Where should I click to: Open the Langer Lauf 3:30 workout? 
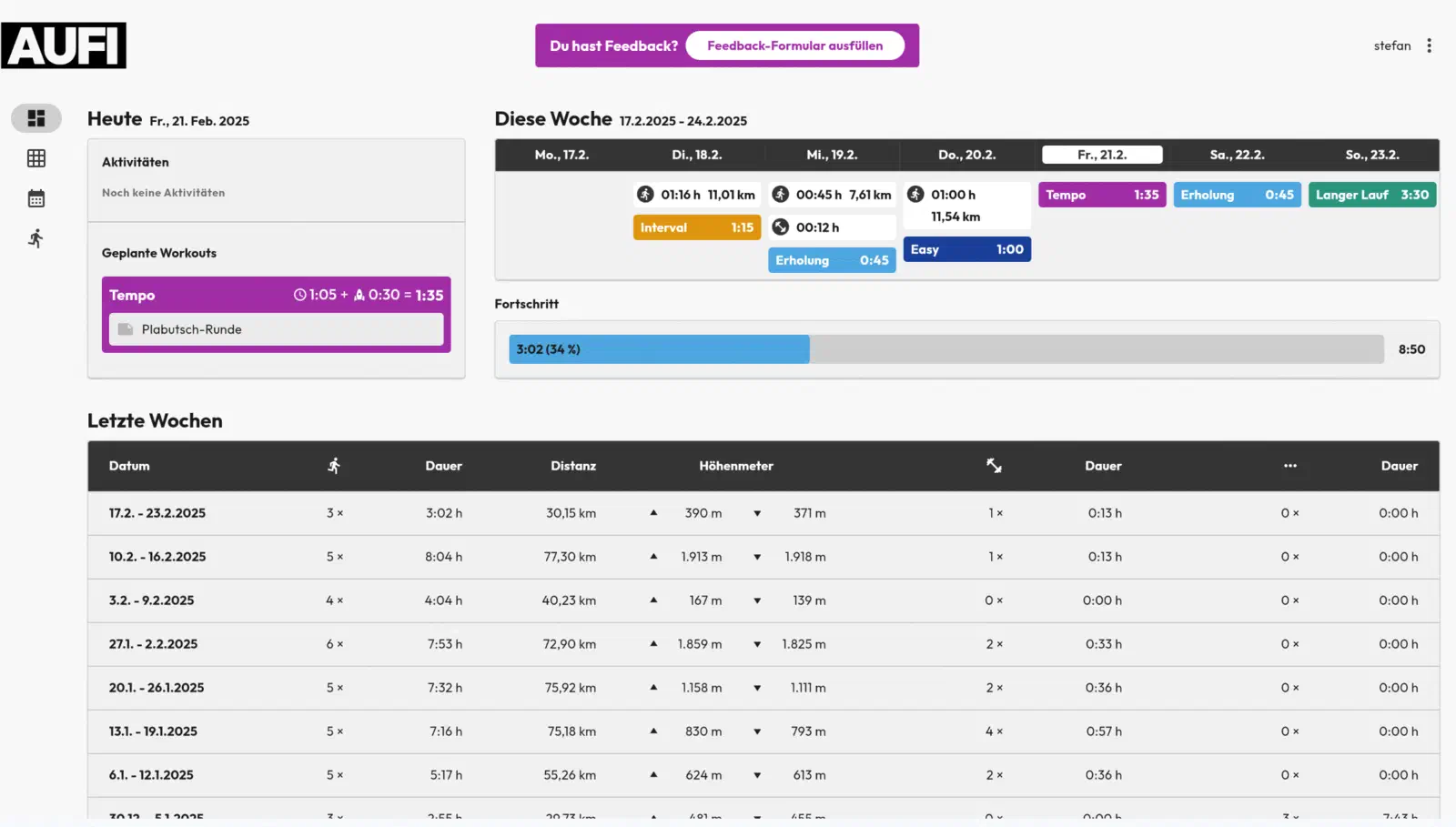click(1372, 195)
